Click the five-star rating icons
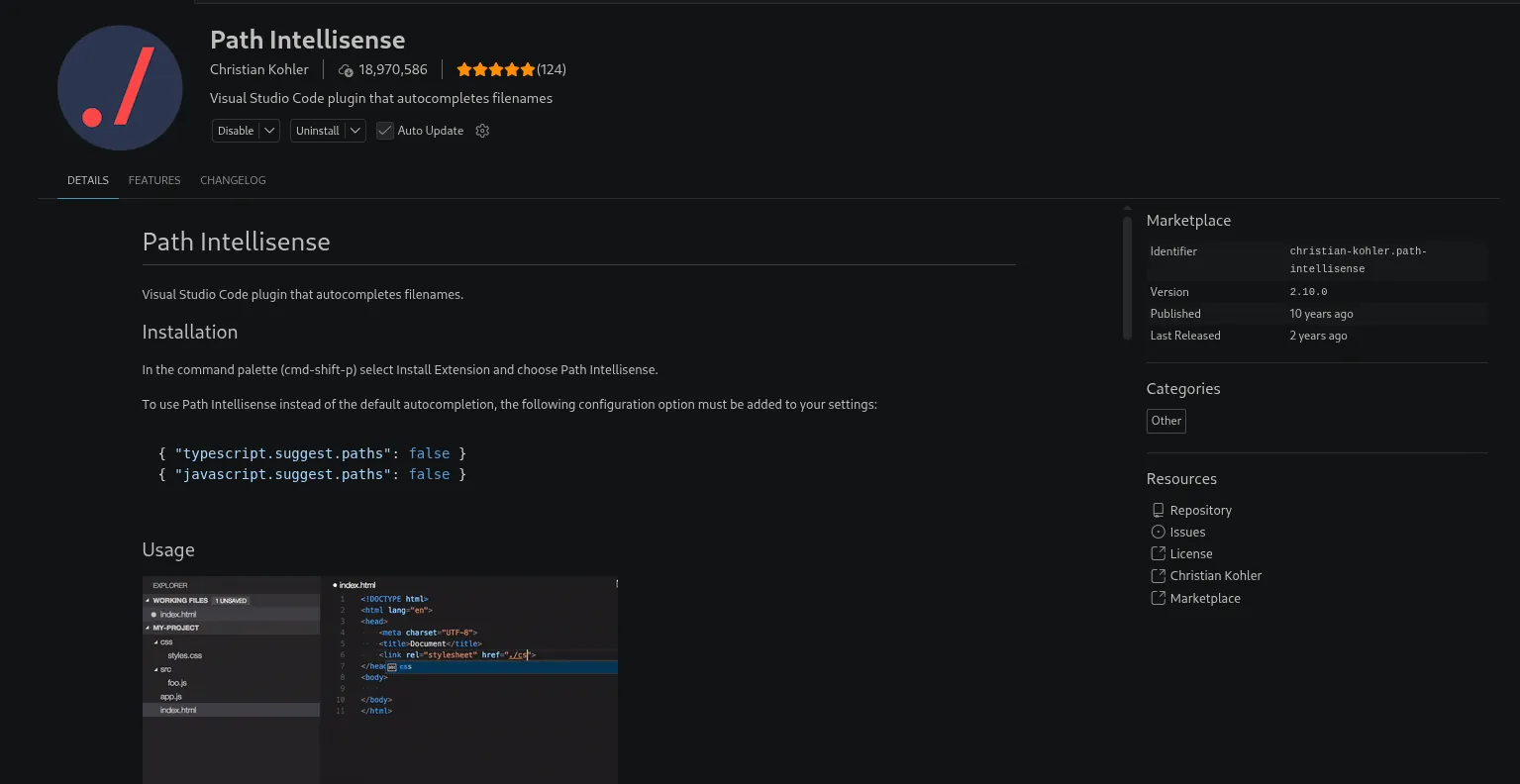This screenshot has height=784, width=1520. 495,69
